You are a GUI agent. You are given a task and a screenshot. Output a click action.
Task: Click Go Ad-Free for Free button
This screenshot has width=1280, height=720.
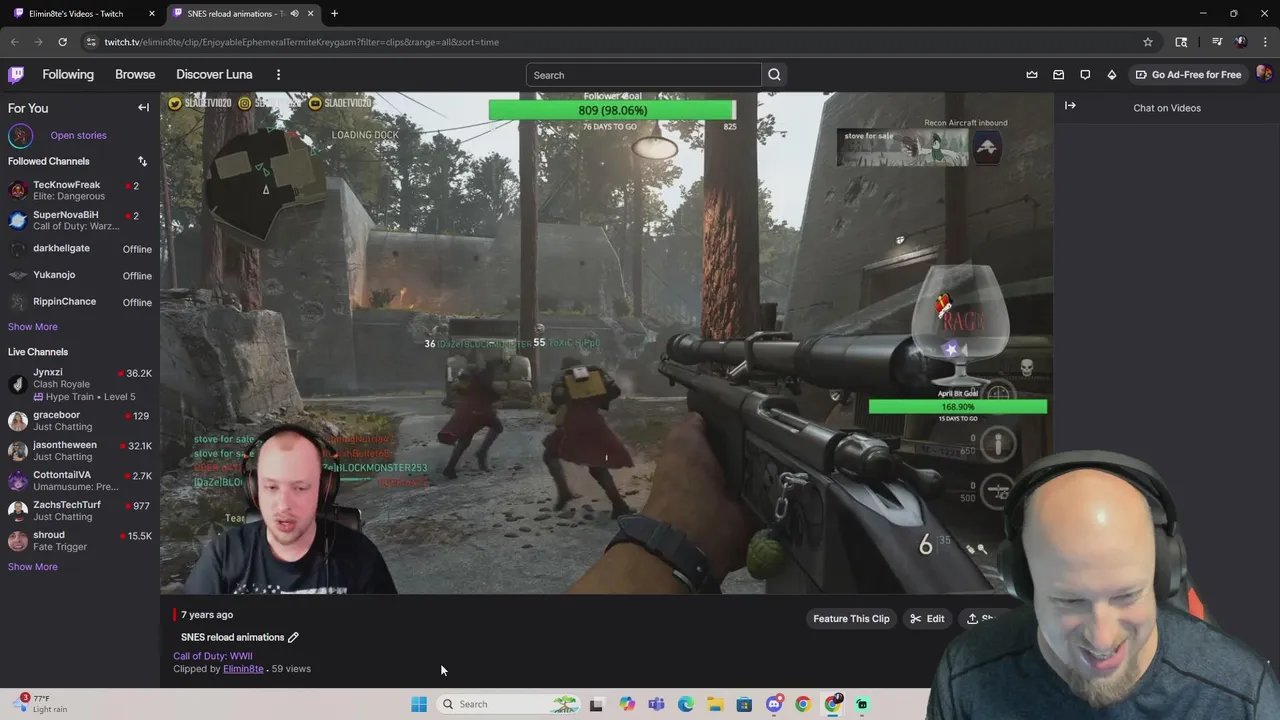(x=1187, y=74)
